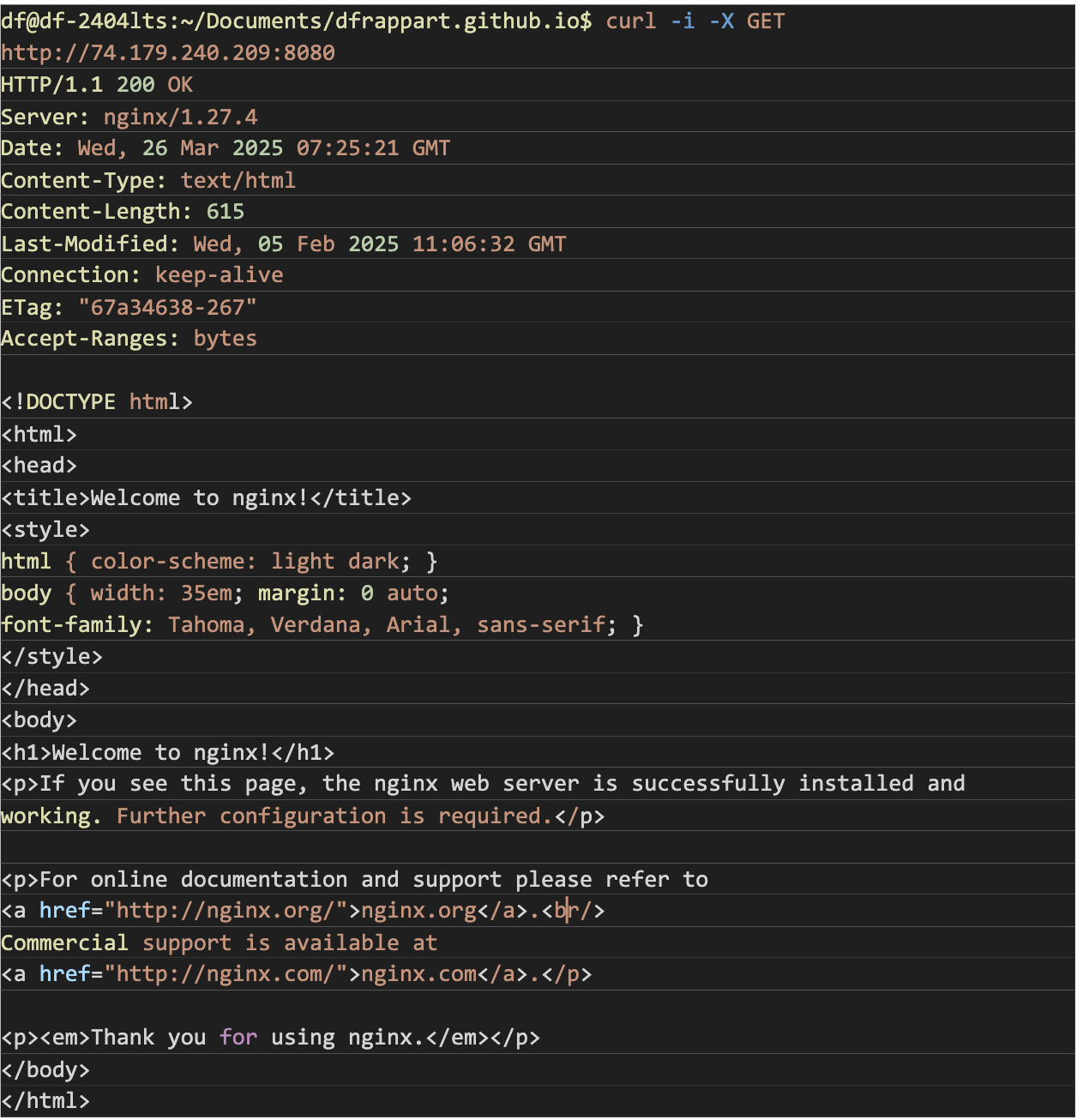The image size is (1077, 1120).
Task: Click the Accept-Ranges bytes header
Action: [129, 339]
